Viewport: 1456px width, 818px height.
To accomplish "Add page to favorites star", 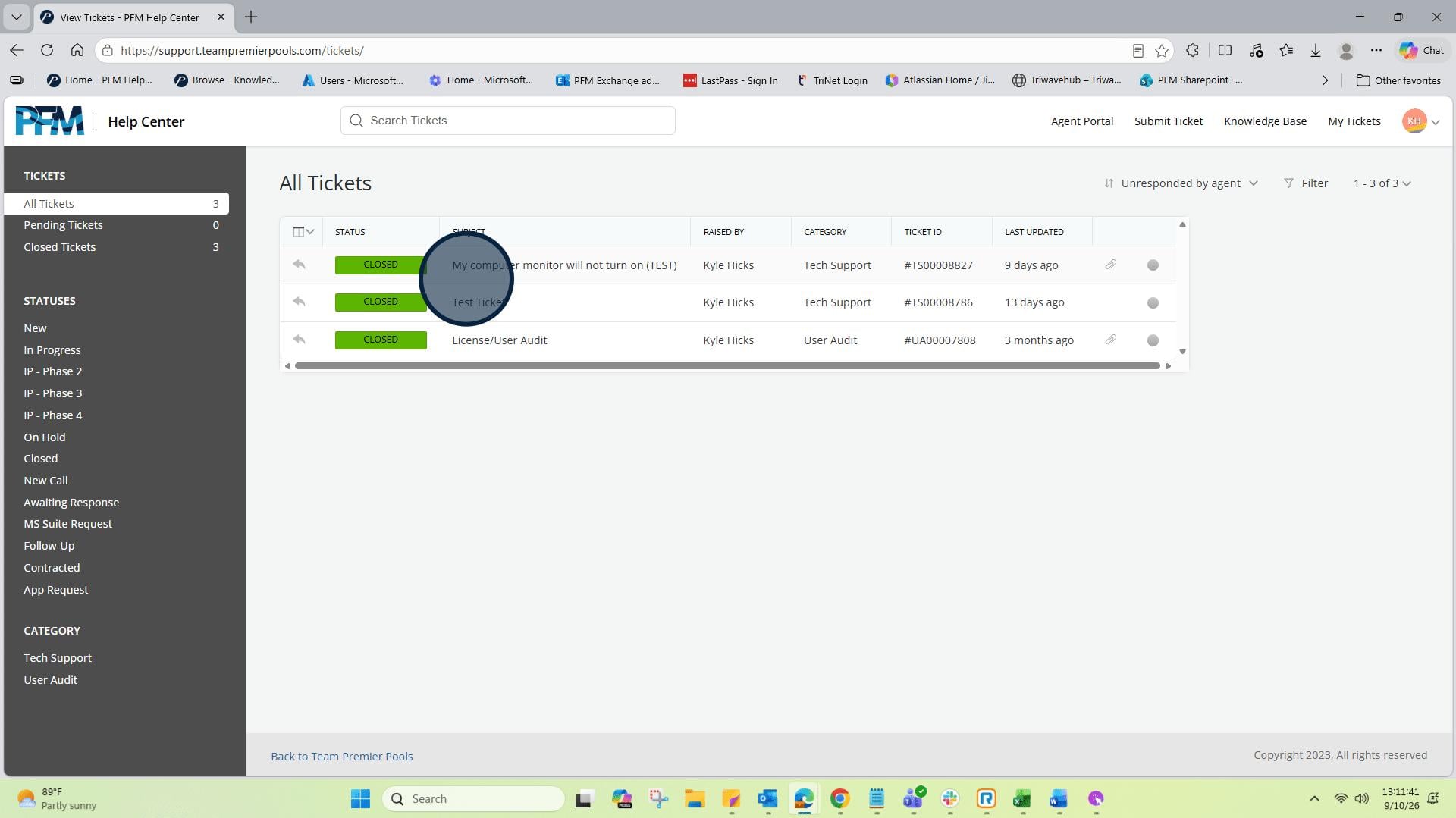I will click(1162, 50).
